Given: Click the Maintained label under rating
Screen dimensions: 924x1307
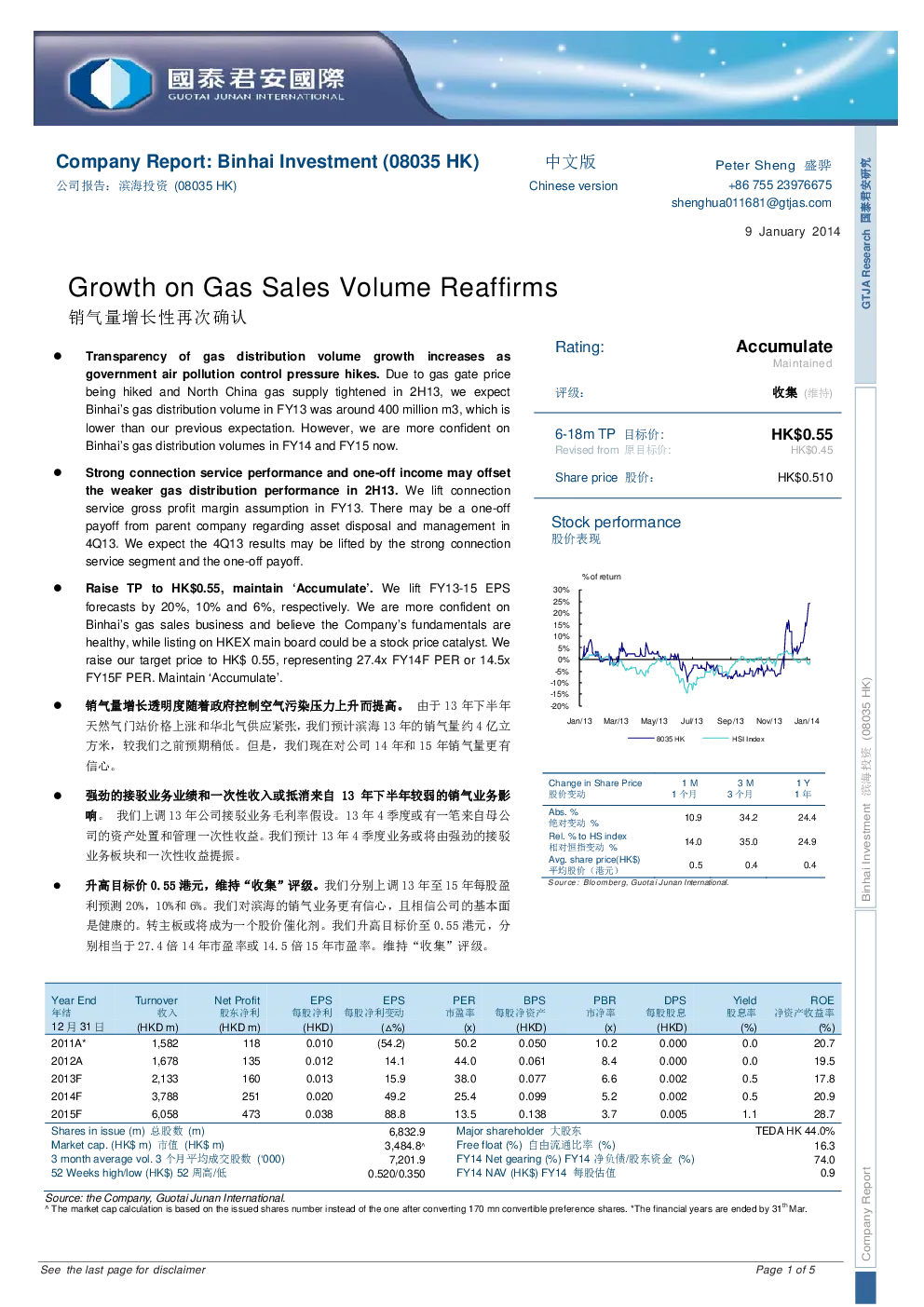Looking at the screenshot, I should [x=802, y=364].
